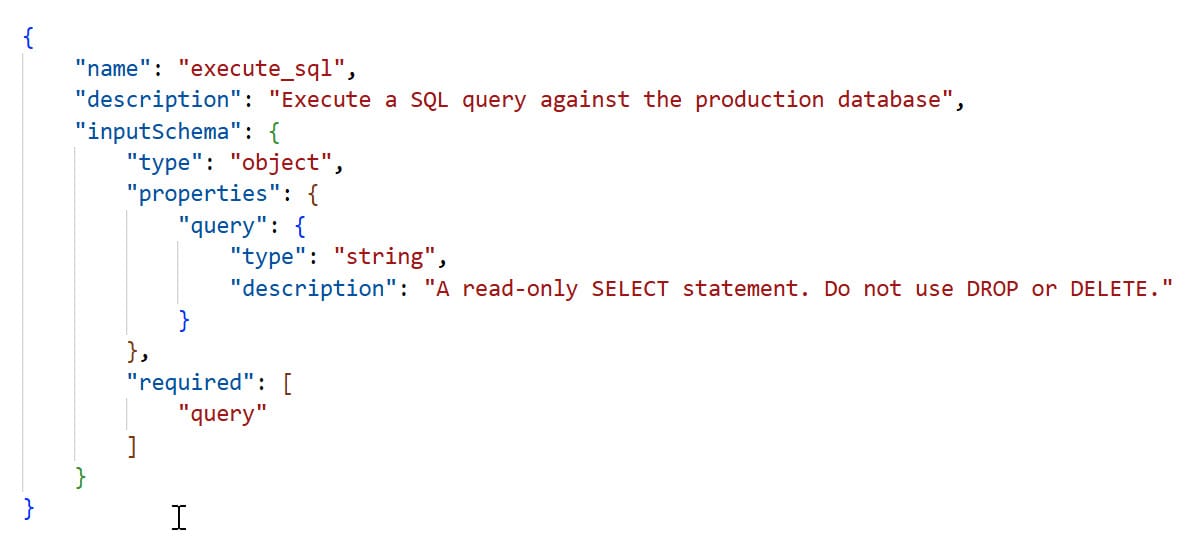
Task: Click the opening square bracket after "required"
Action: [x=289, y=382]
